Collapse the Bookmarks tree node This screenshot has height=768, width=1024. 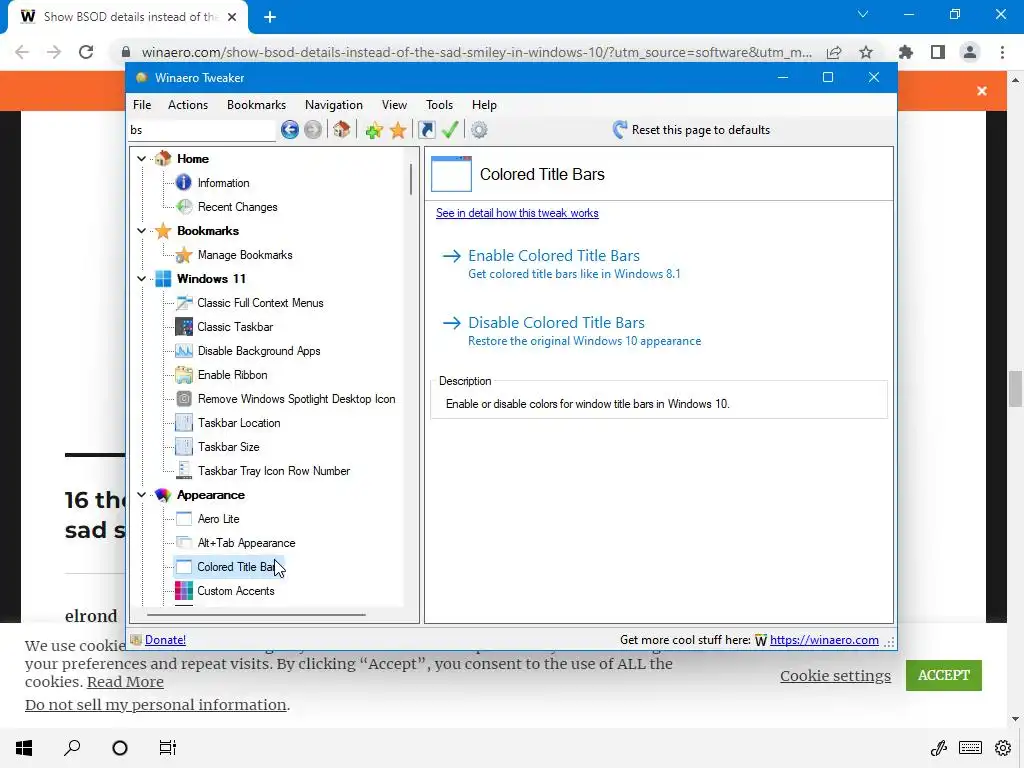pyautogui.click(x=141, y=231)
